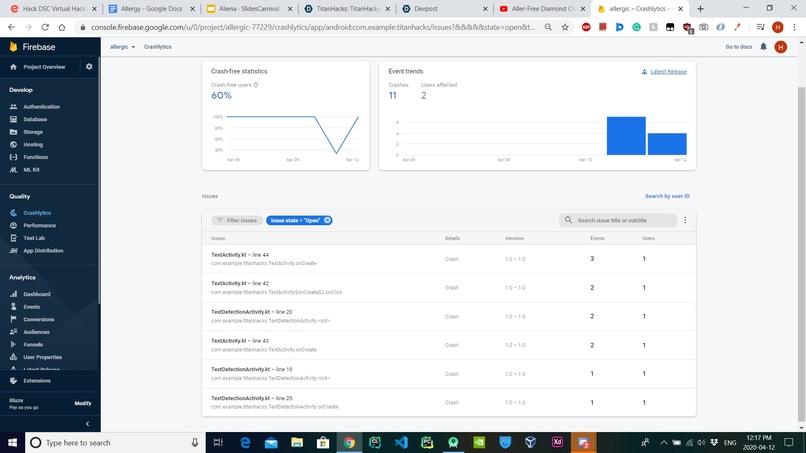Open a new browser tab
Screen dimensions: 806x453
(700, 9)
